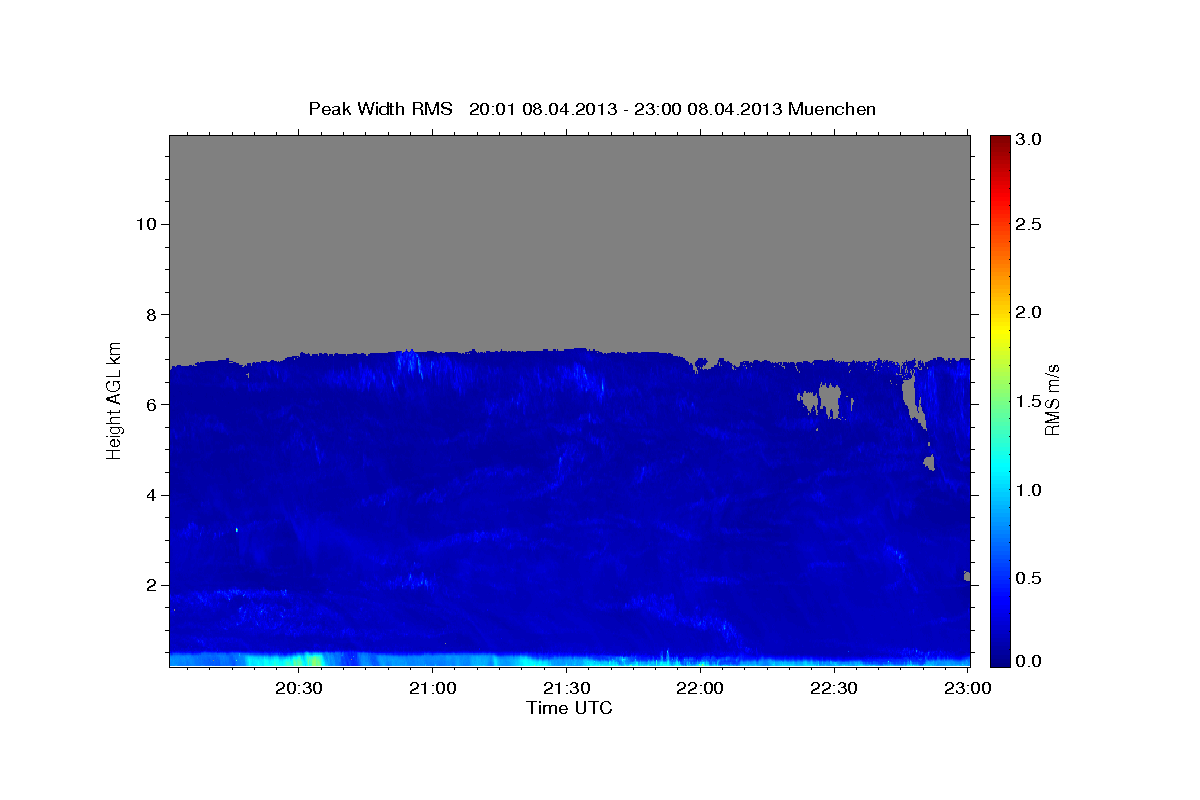
Task: Click the colorbar value 3.0
Action: [x=1029, y=140]
